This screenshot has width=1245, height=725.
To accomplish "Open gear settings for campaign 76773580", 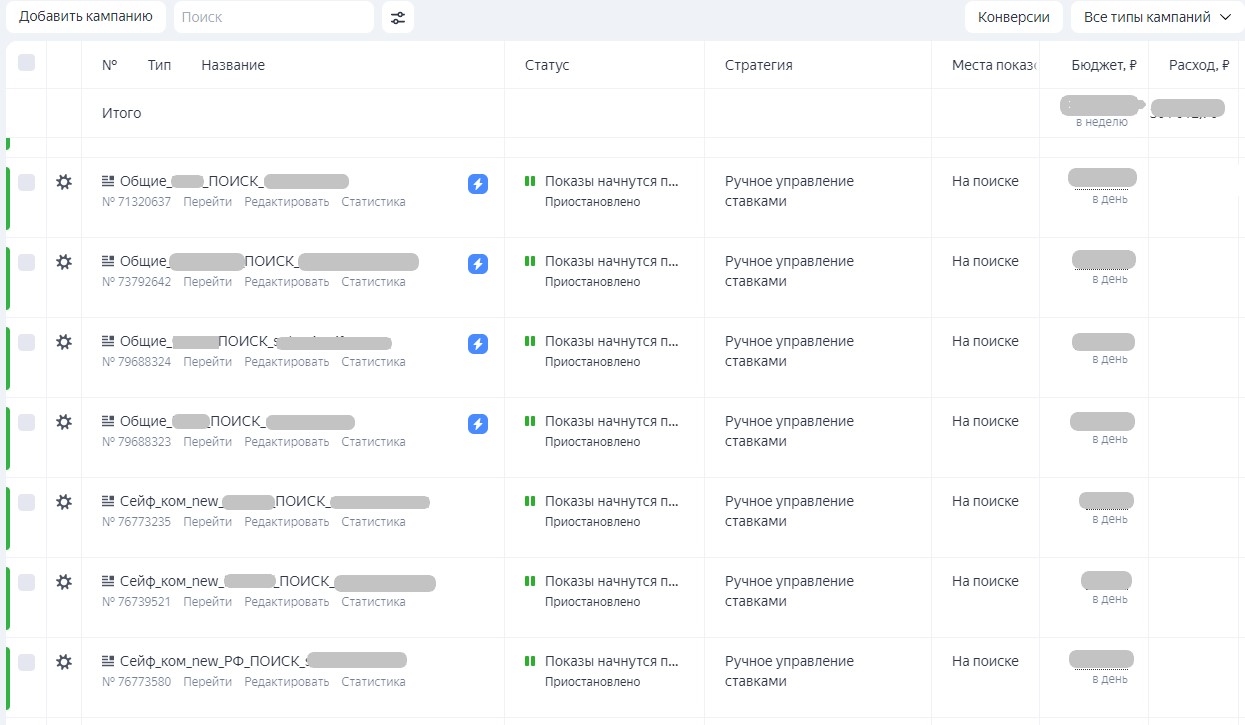I will [64, 662].
